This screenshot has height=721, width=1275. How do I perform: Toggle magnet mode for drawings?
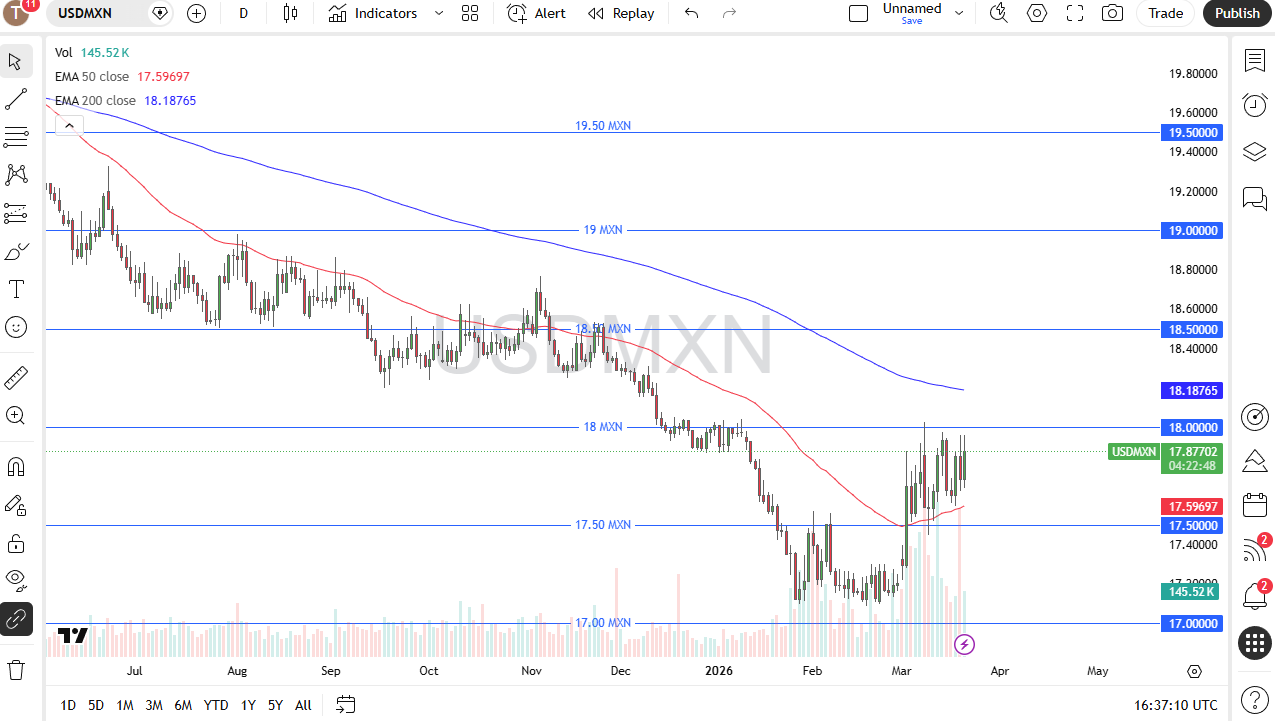click(x=16, y=467)
